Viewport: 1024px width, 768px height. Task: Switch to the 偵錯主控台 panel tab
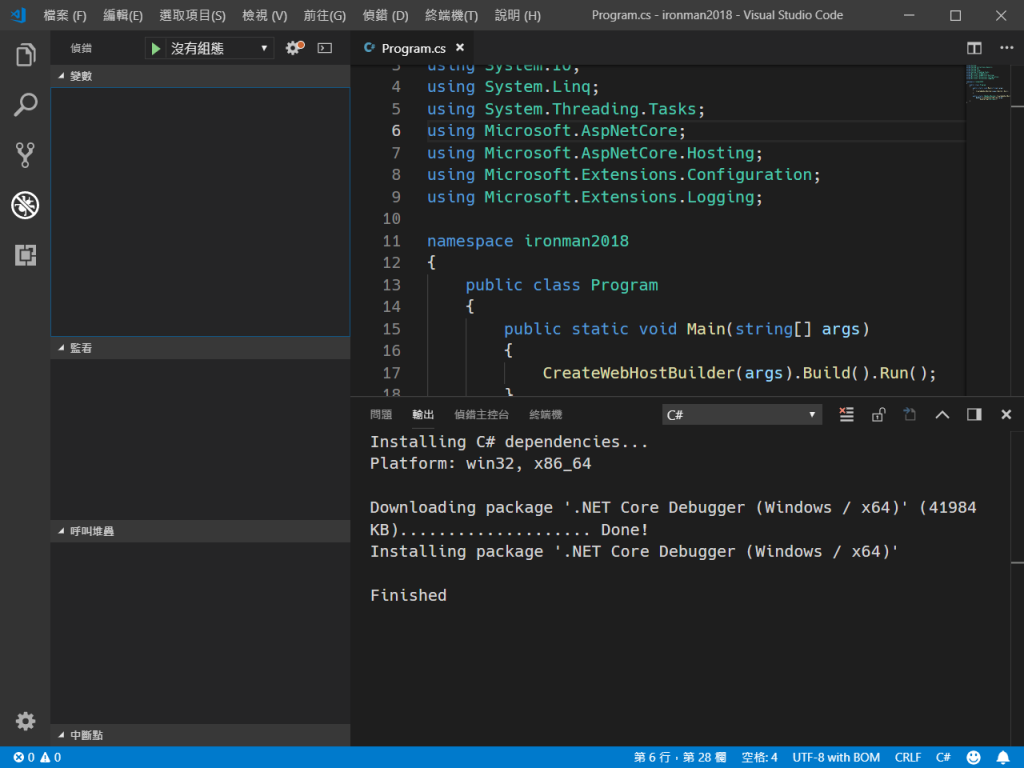coord(481,415)
